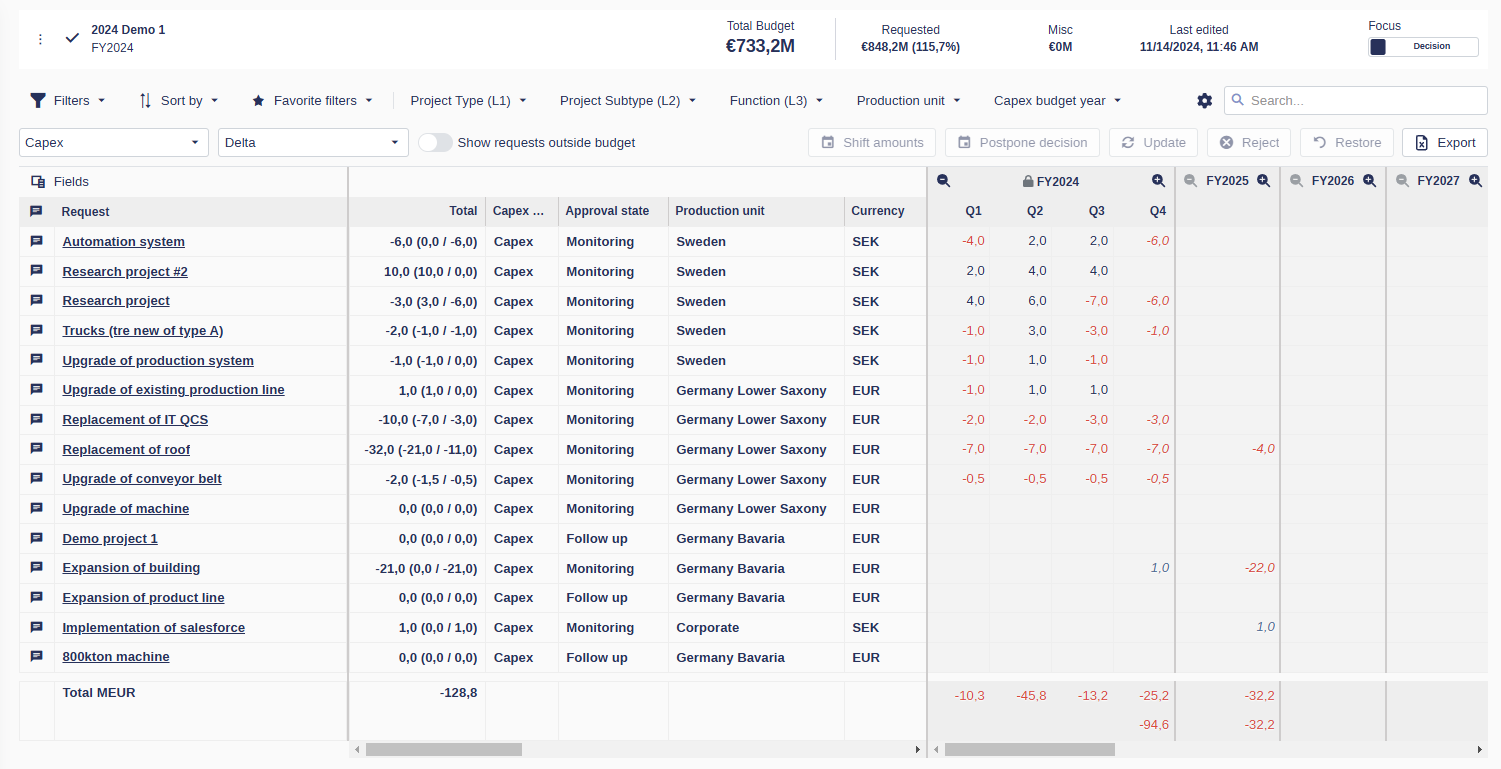Zoom in FY2024 with plus magnifier
Screen dimensions: 1501x769
[x=1158, y=181]
